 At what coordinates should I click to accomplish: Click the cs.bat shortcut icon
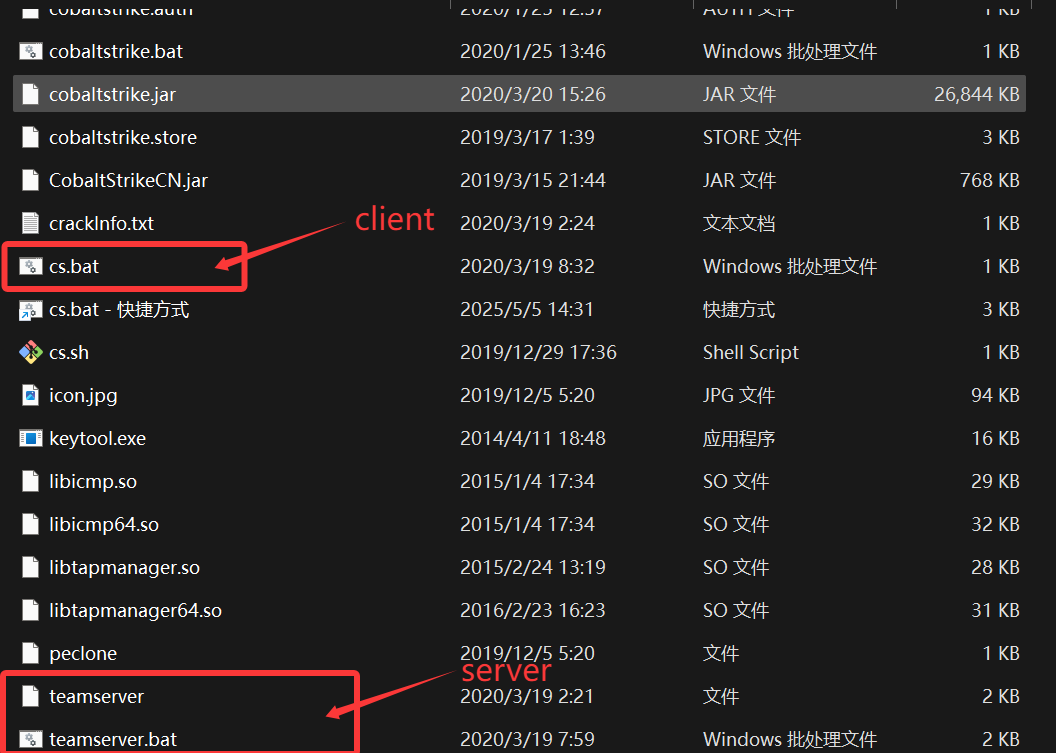30,310
